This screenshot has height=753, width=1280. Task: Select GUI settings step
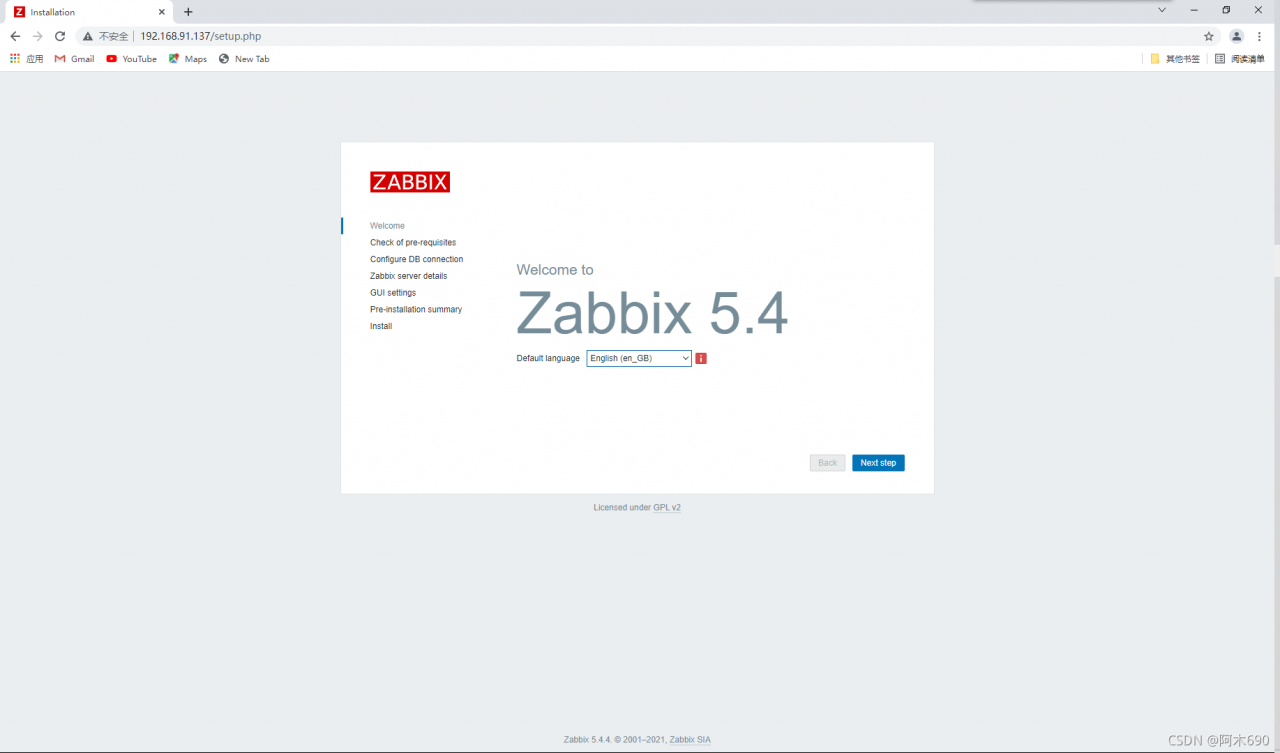393,293
